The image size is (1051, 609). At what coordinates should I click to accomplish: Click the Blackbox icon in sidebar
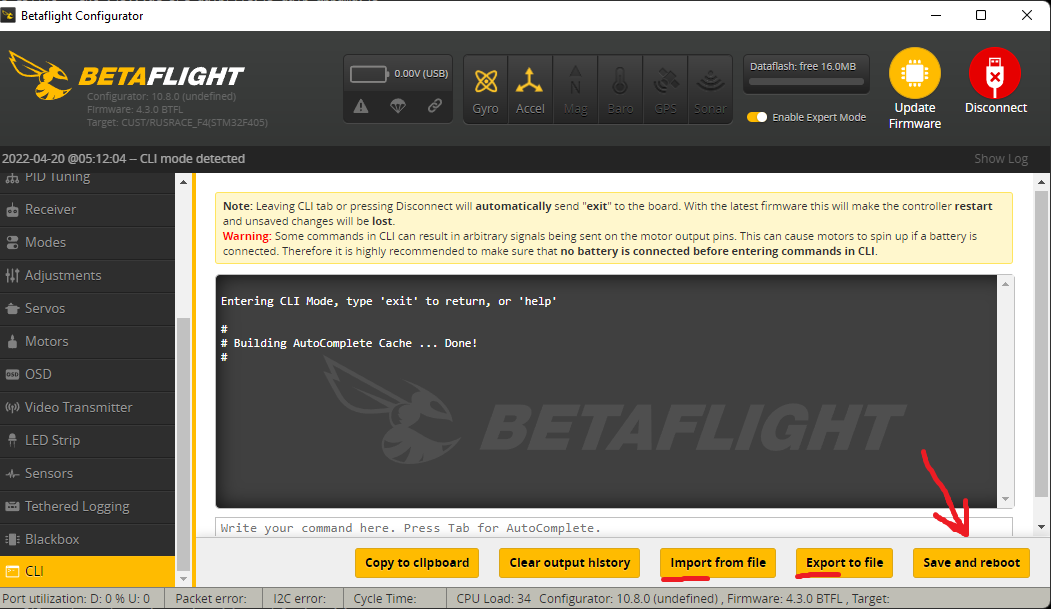[x=12, y=539]
